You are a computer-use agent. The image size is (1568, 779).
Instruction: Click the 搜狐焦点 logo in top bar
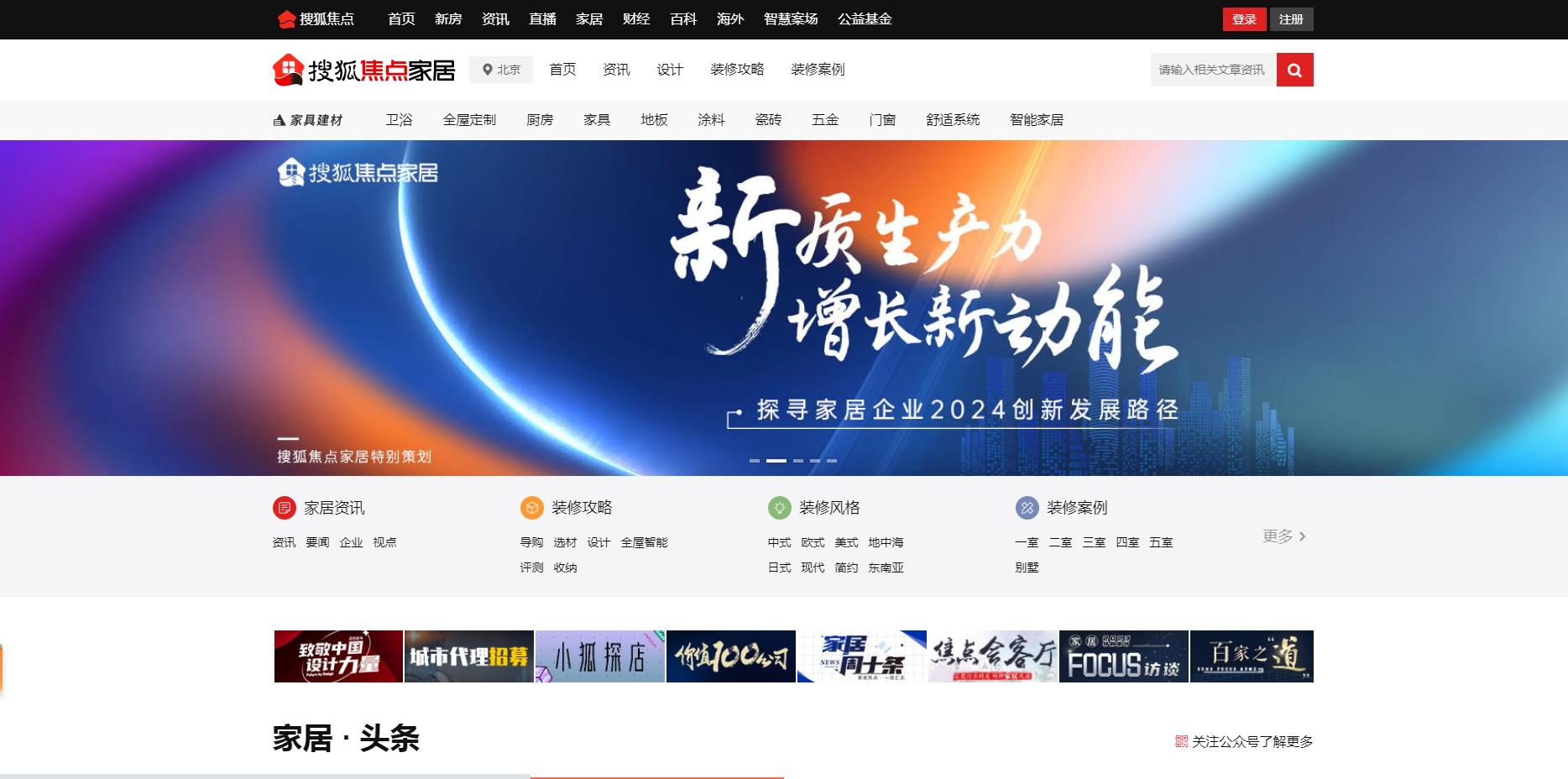[316, 19]
